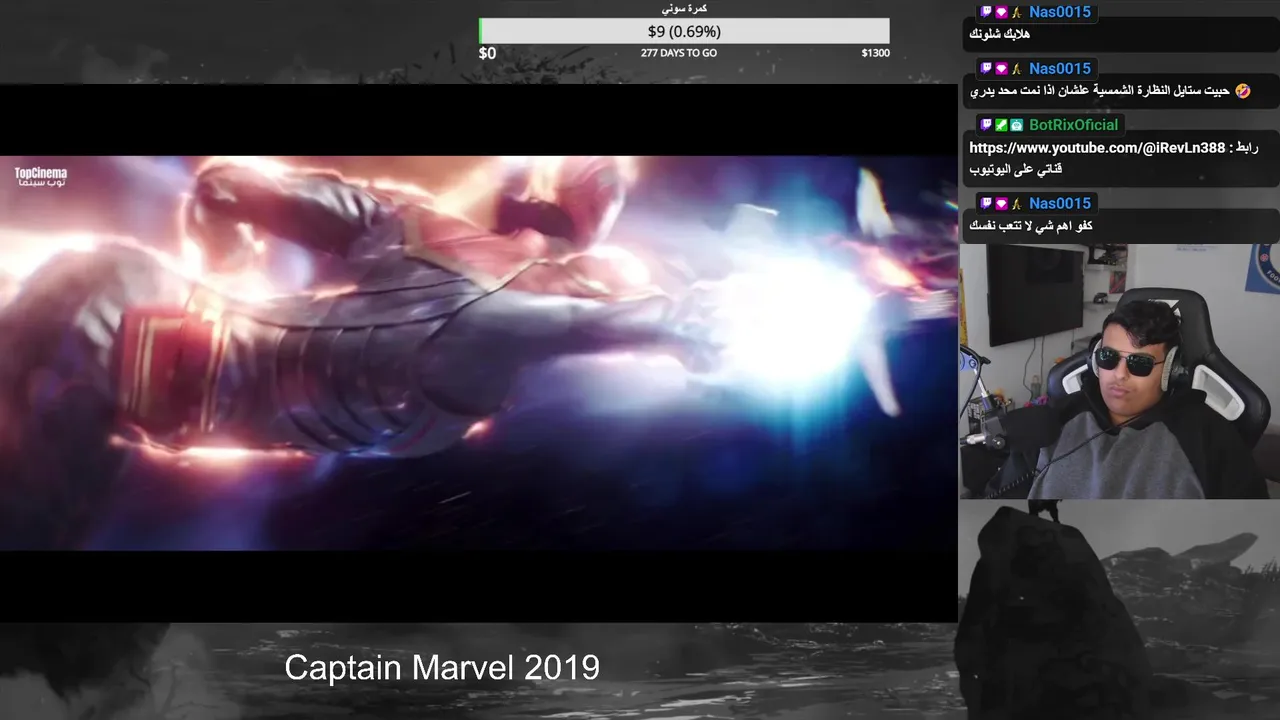1280x720 pixels.
Task: Click the Twitch badge beside BotRixOficial
Action: (986, 125)
